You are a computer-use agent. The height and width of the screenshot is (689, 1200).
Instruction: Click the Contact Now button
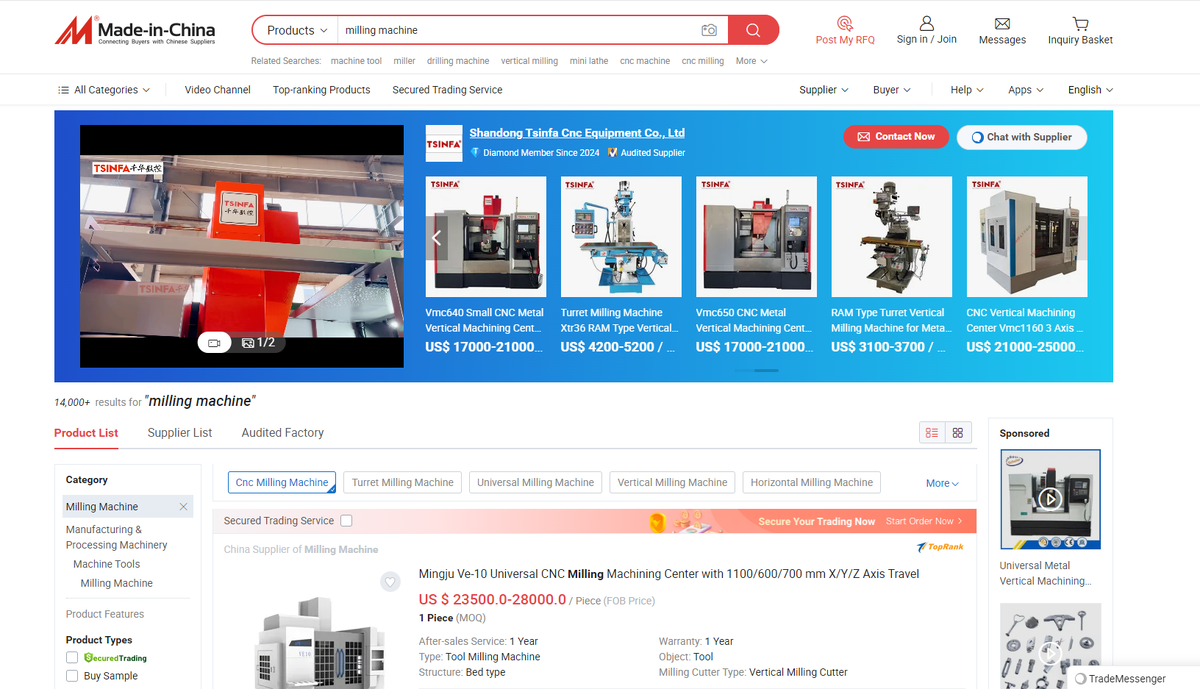click(895, 137)
